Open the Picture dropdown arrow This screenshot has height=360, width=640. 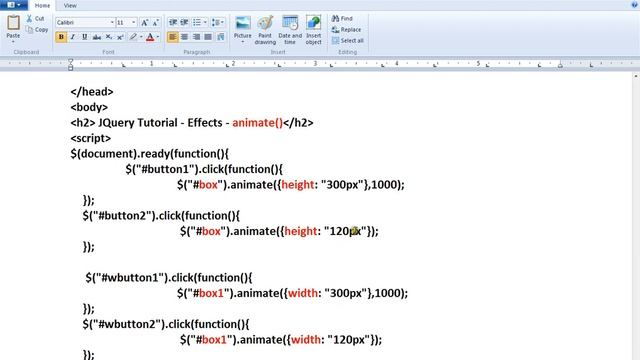(x=242, y=42)
